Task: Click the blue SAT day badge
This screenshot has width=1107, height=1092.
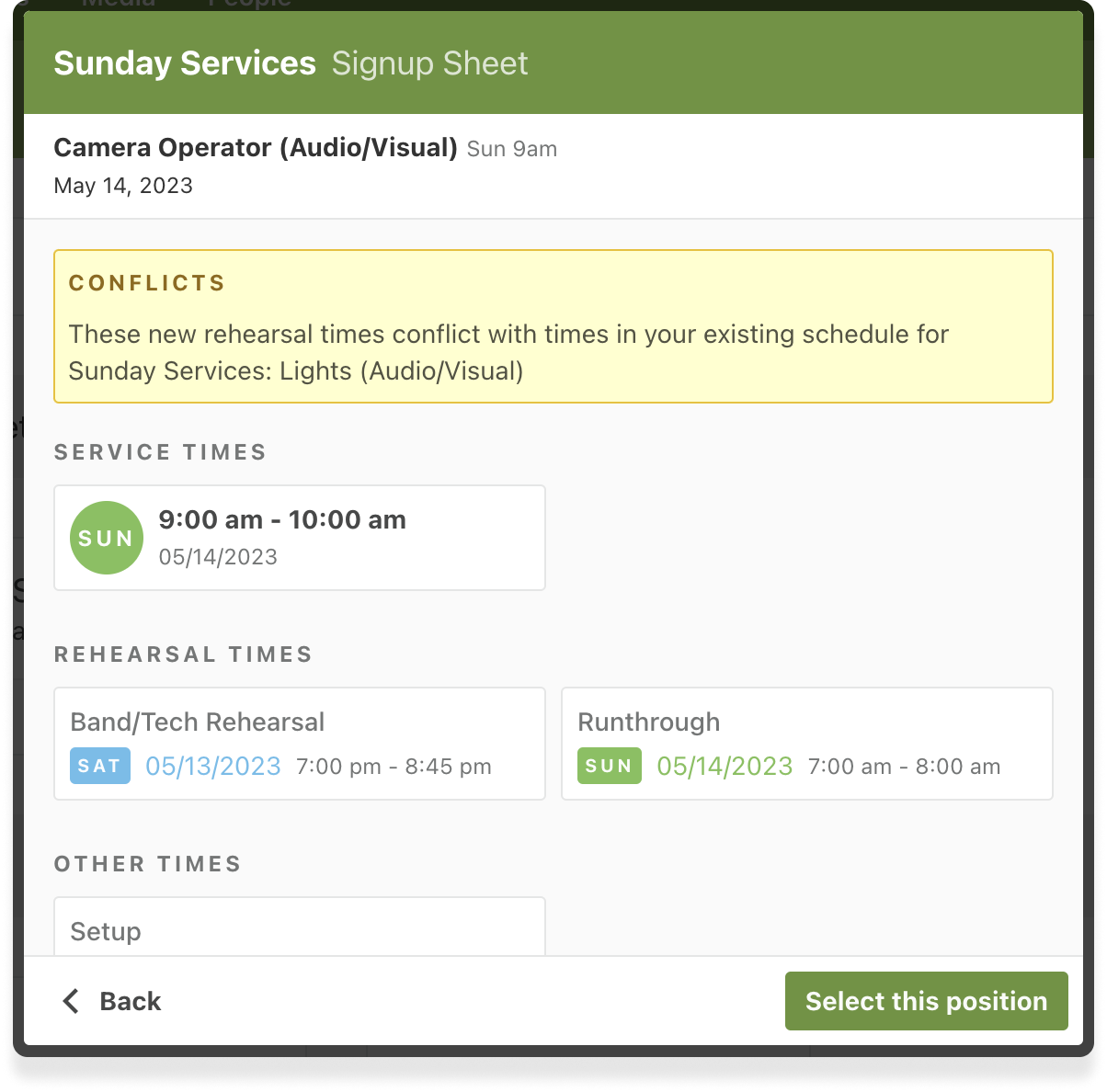Action: point(99,766)
